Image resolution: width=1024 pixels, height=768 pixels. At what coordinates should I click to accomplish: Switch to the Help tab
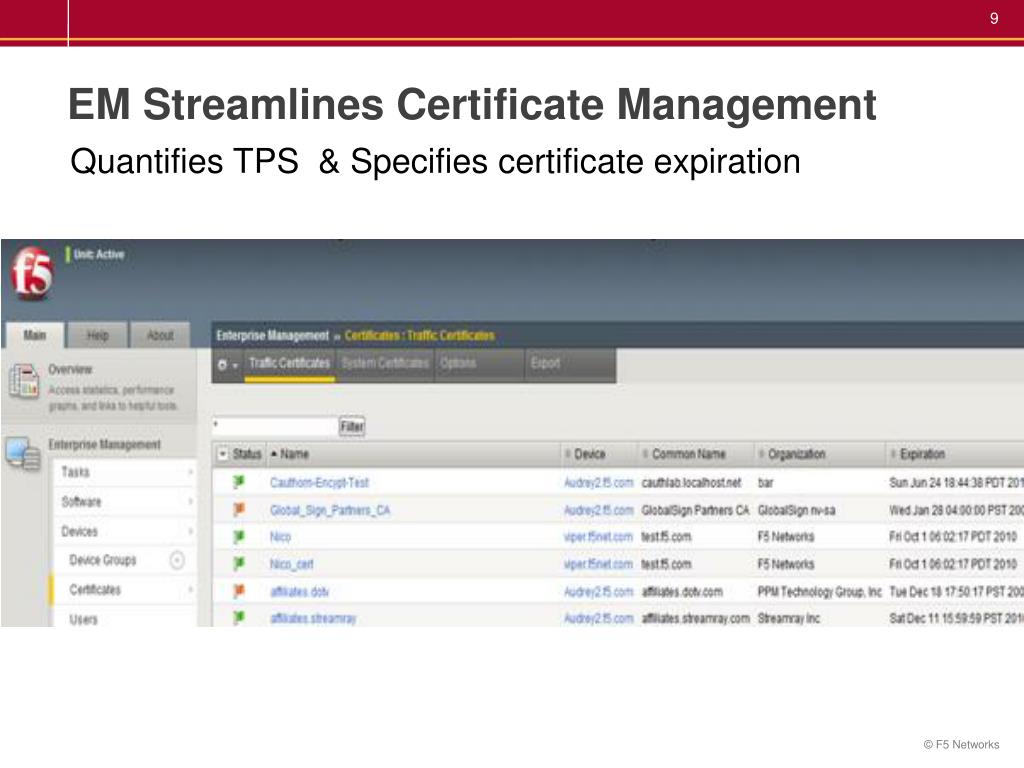98,335
